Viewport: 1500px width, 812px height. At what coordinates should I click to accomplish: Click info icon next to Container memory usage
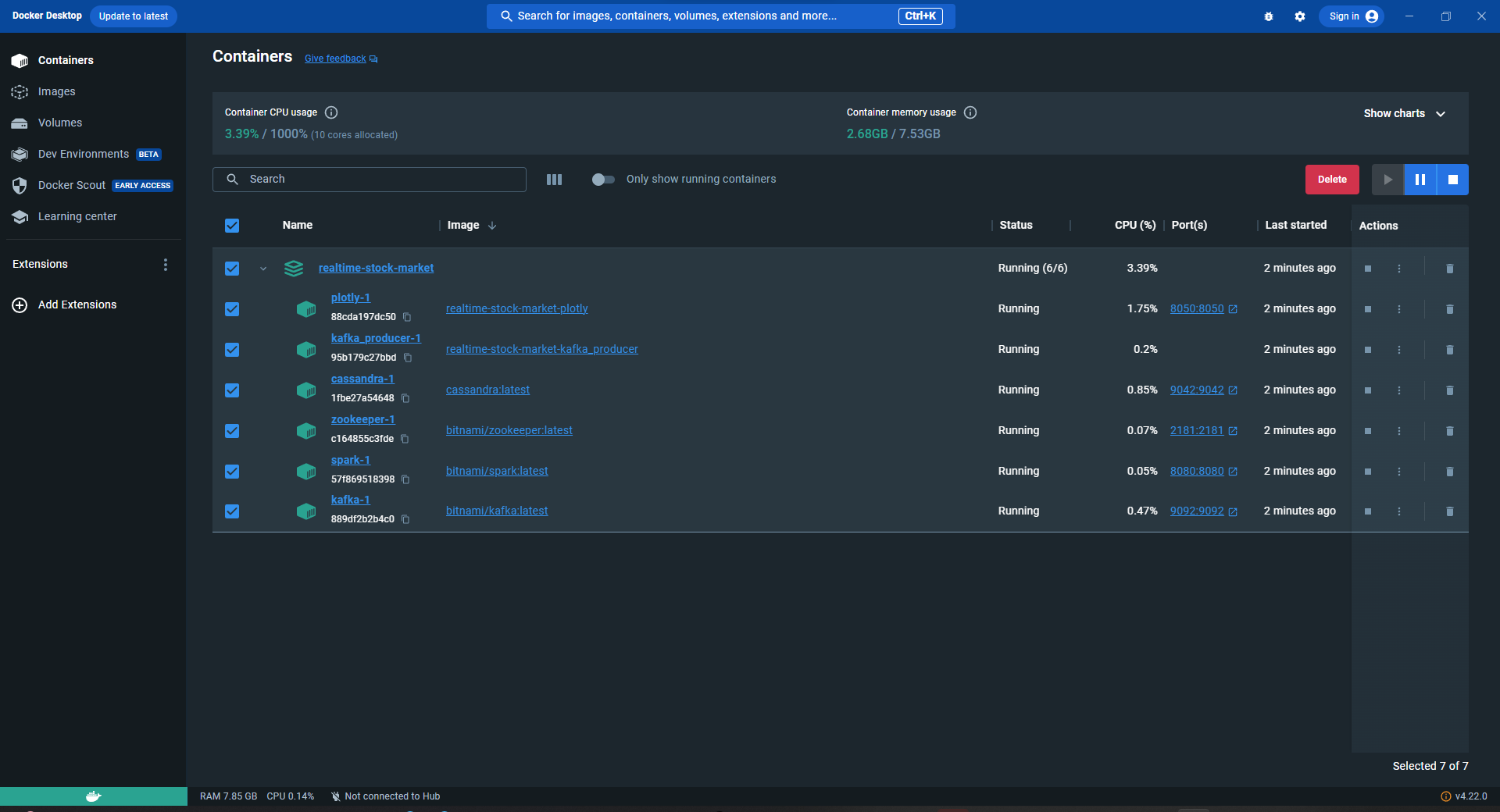pyautogui.click(x=970, y=112)
